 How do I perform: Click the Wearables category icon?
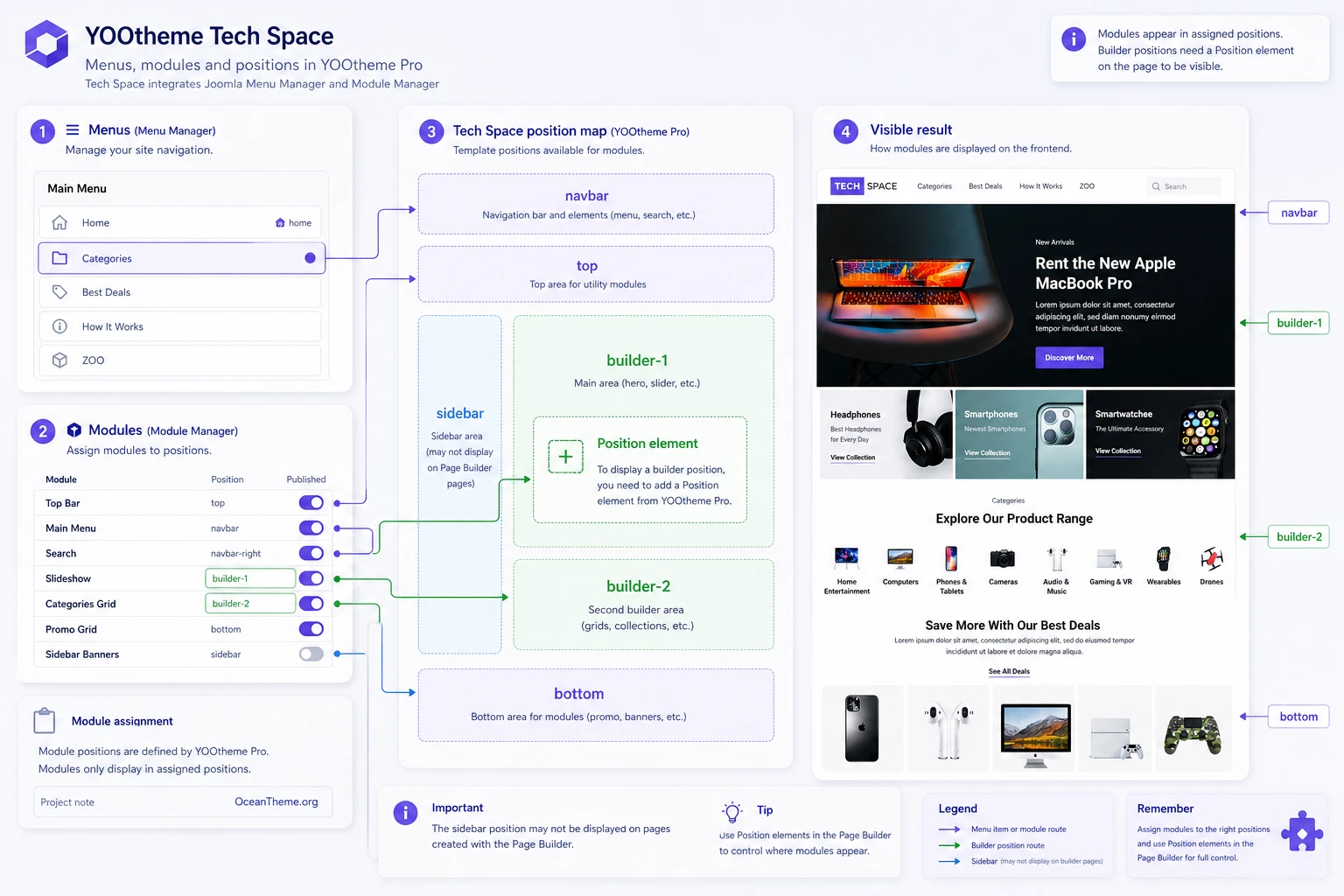[1163, 557]
